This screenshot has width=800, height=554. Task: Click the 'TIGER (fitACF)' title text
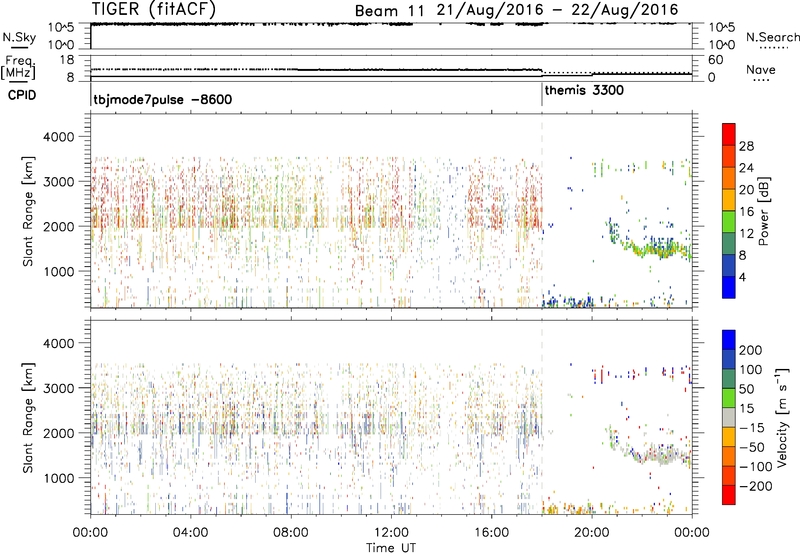tap(154, 9)
